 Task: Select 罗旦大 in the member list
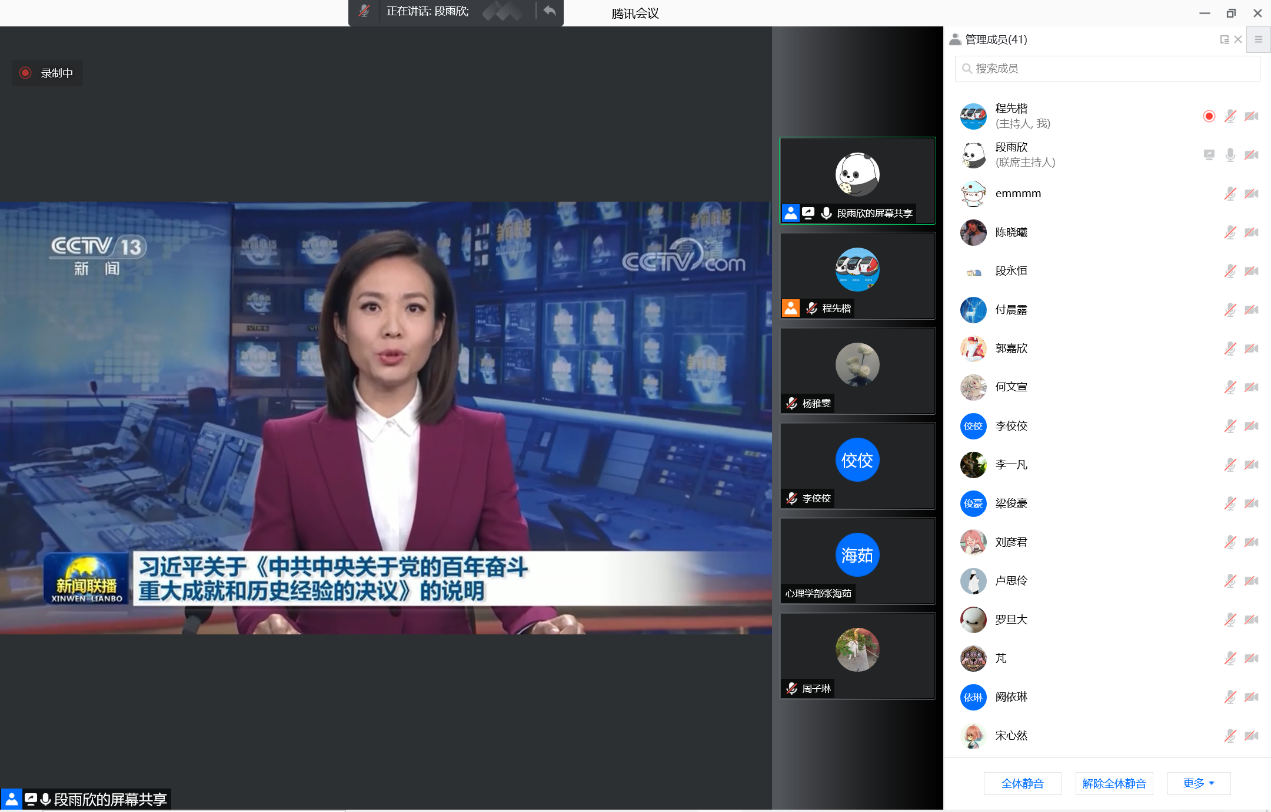coord(1011,620)
